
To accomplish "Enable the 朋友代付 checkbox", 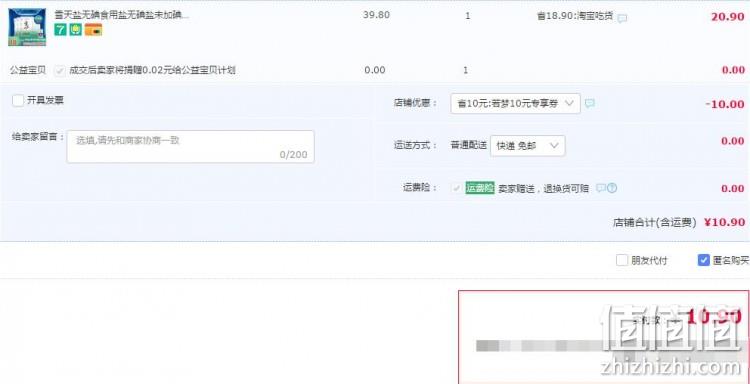I will [622, 260].
